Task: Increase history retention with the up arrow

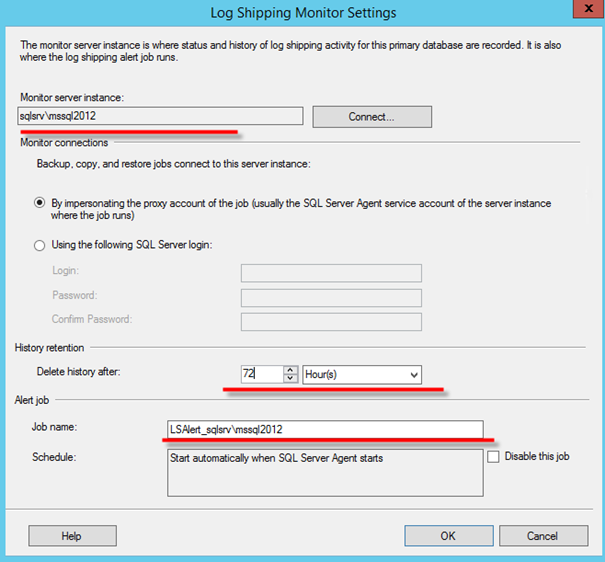Action: point(291,369)
